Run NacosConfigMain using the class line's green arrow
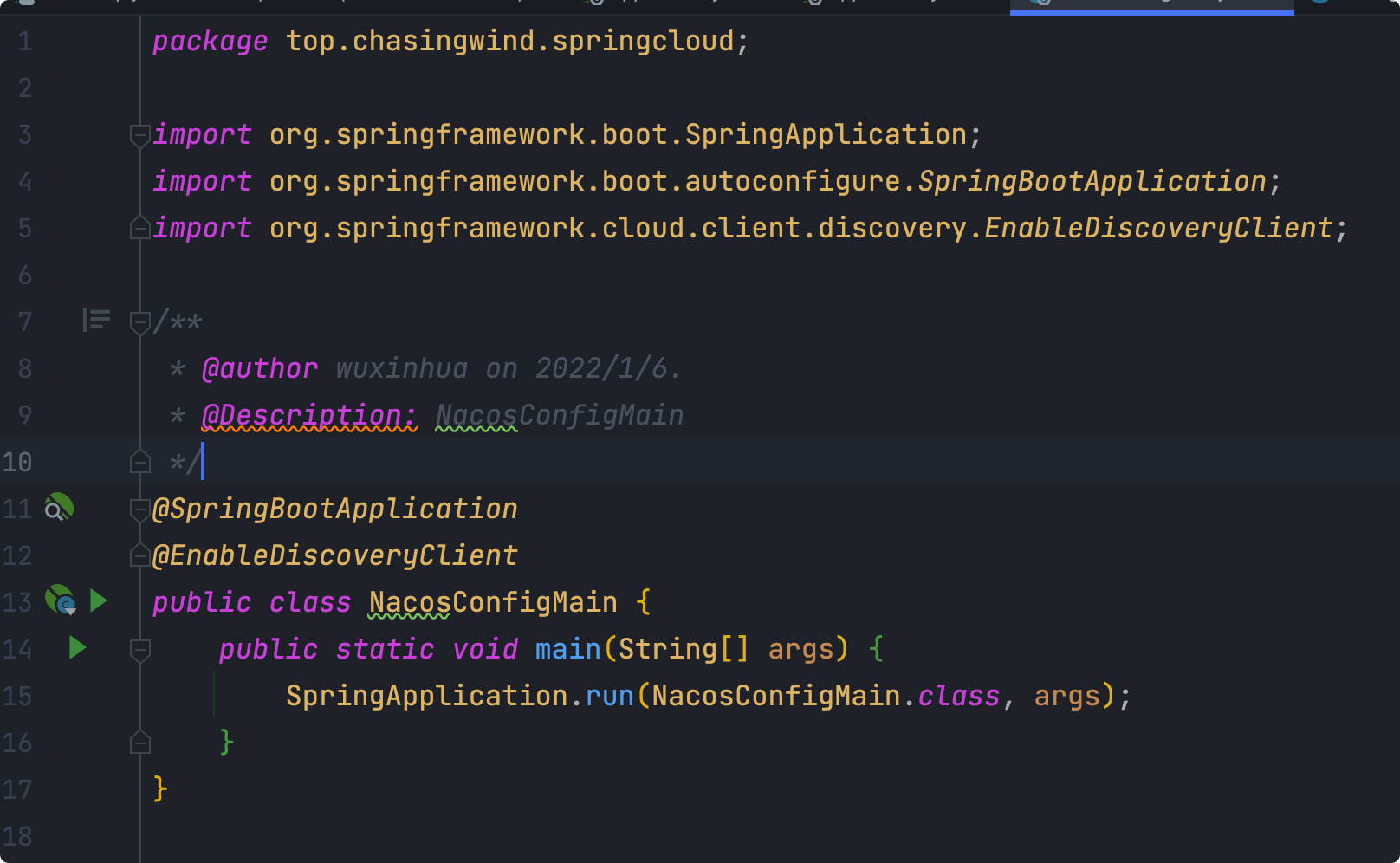Image resolution: width=1400 pixels, height=863 pixels. pyautogui.click(x=99, y=600)
